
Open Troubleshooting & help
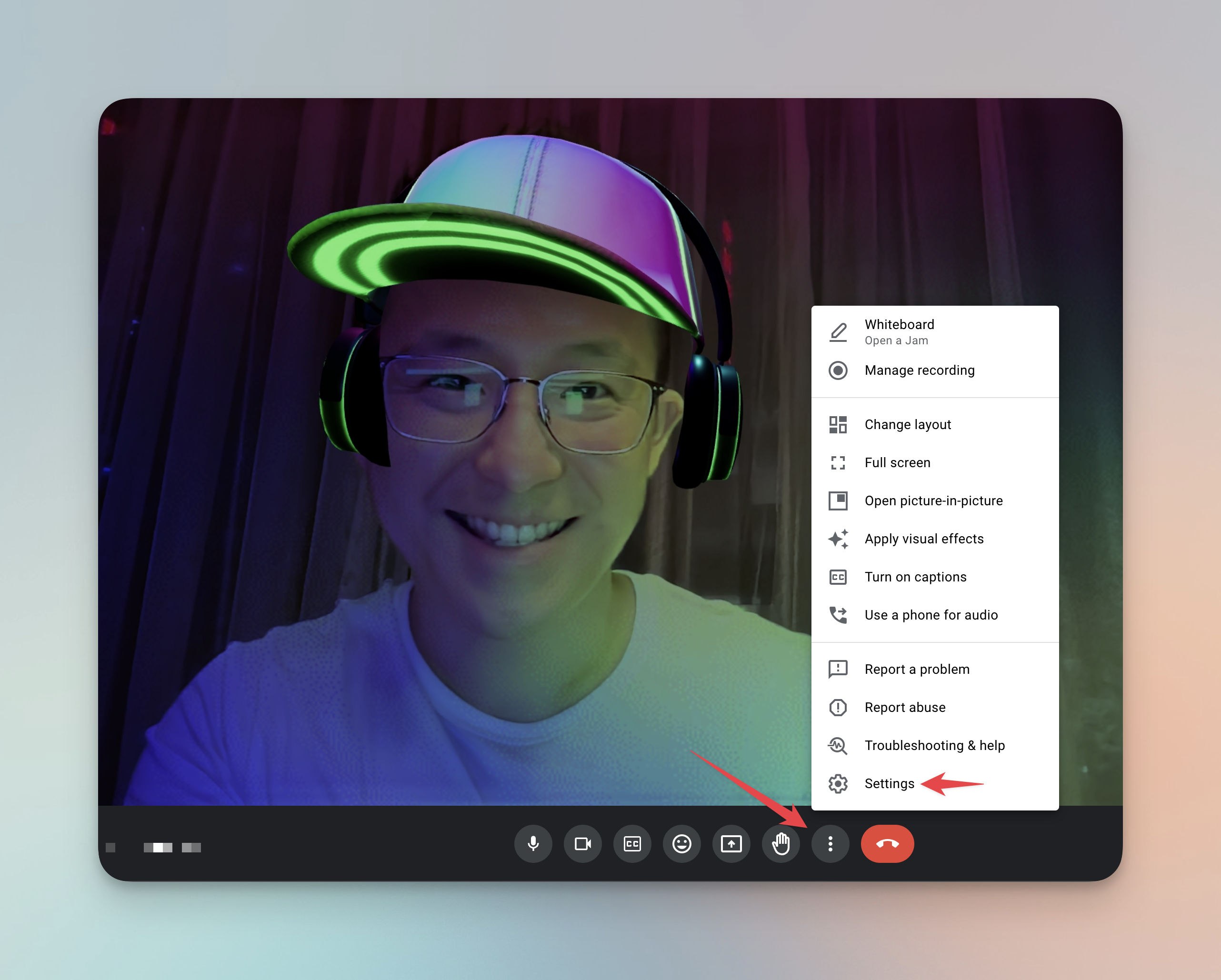click(935, 746)
